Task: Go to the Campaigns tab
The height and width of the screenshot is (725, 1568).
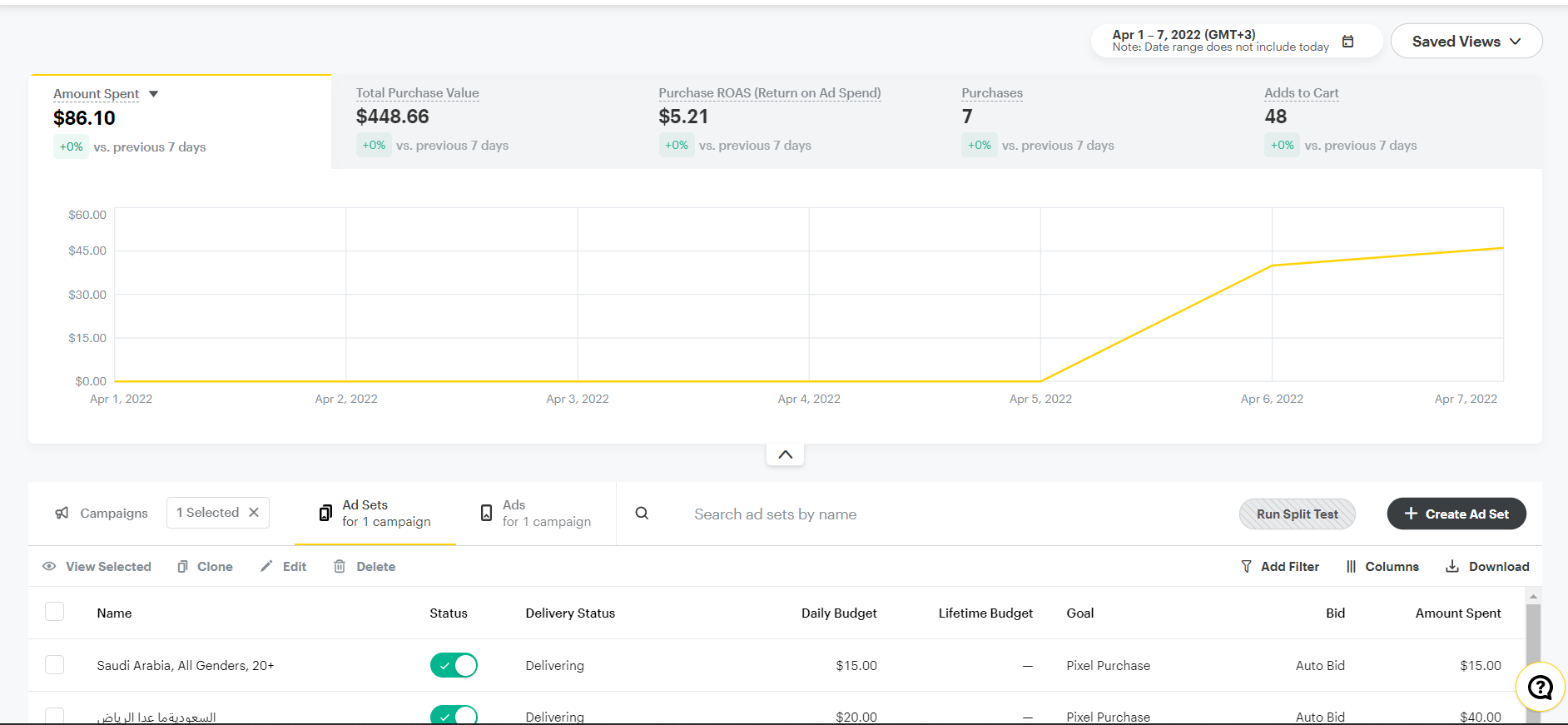Action: point(102,514)
